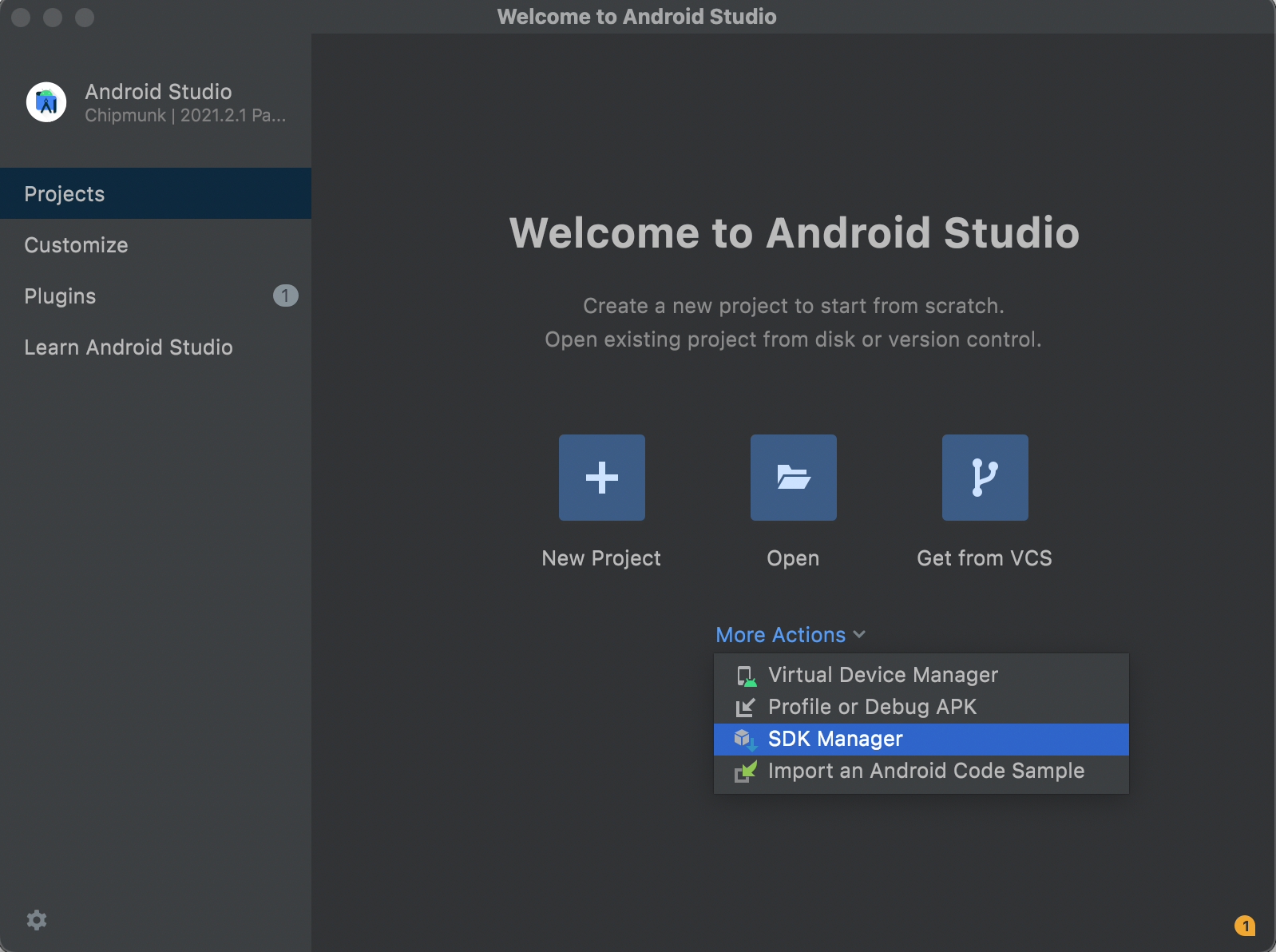The width and height of the screenshot is (1276, 952).
Task: Choose Virtual Device Manager menu entry
Action: 921,676
